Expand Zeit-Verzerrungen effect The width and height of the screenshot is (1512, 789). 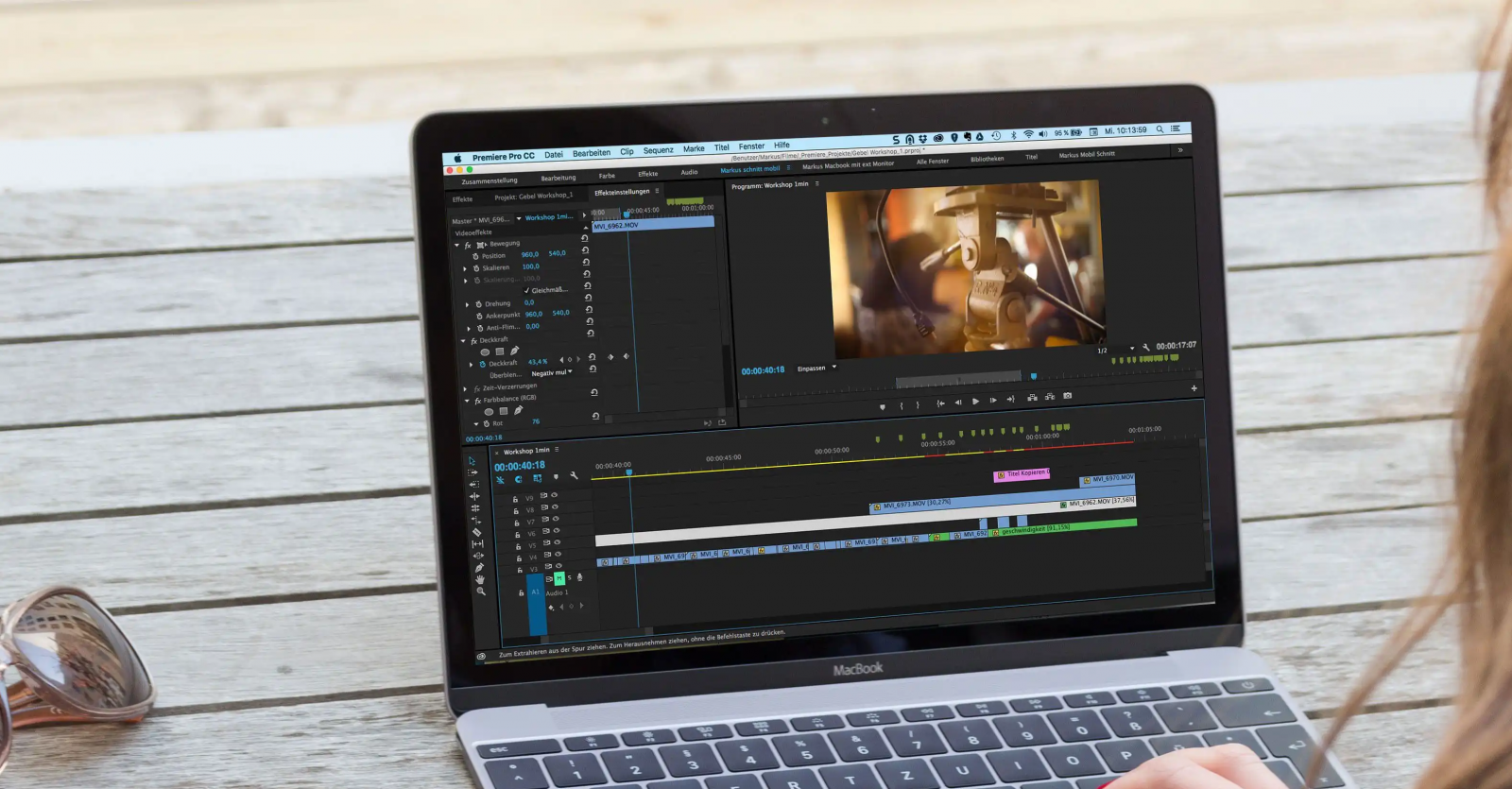point(465,388)
